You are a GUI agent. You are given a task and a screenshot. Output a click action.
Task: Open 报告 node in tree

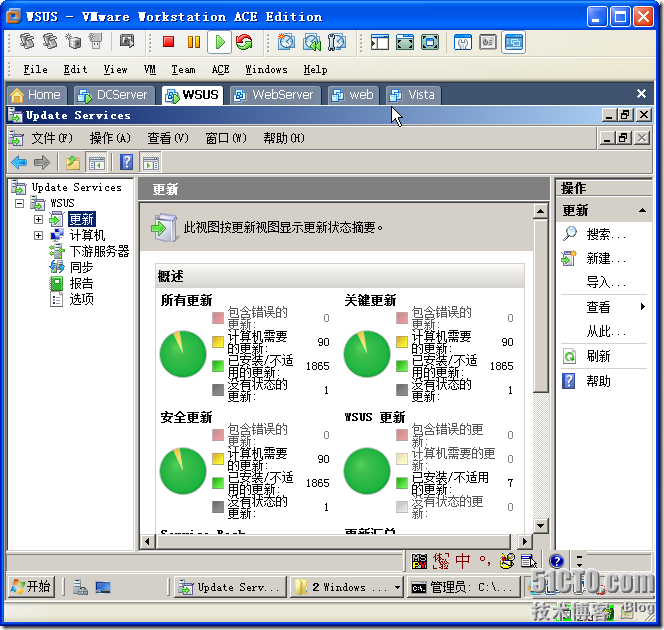(81, 283)
